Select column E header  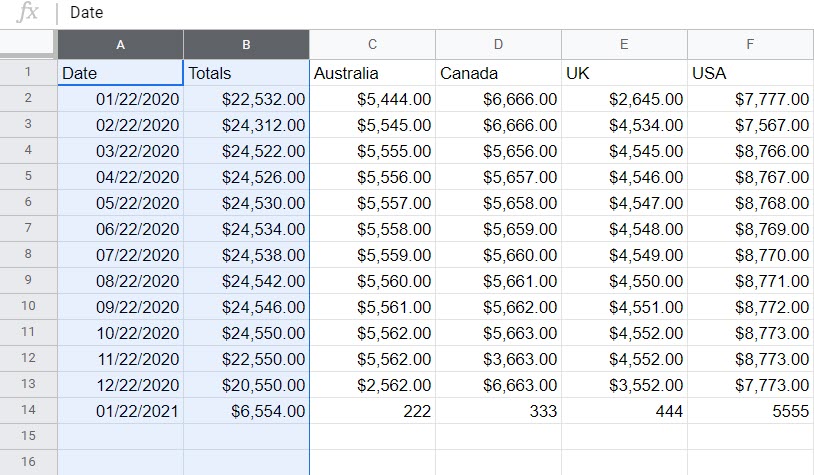[x=624, y=44]
